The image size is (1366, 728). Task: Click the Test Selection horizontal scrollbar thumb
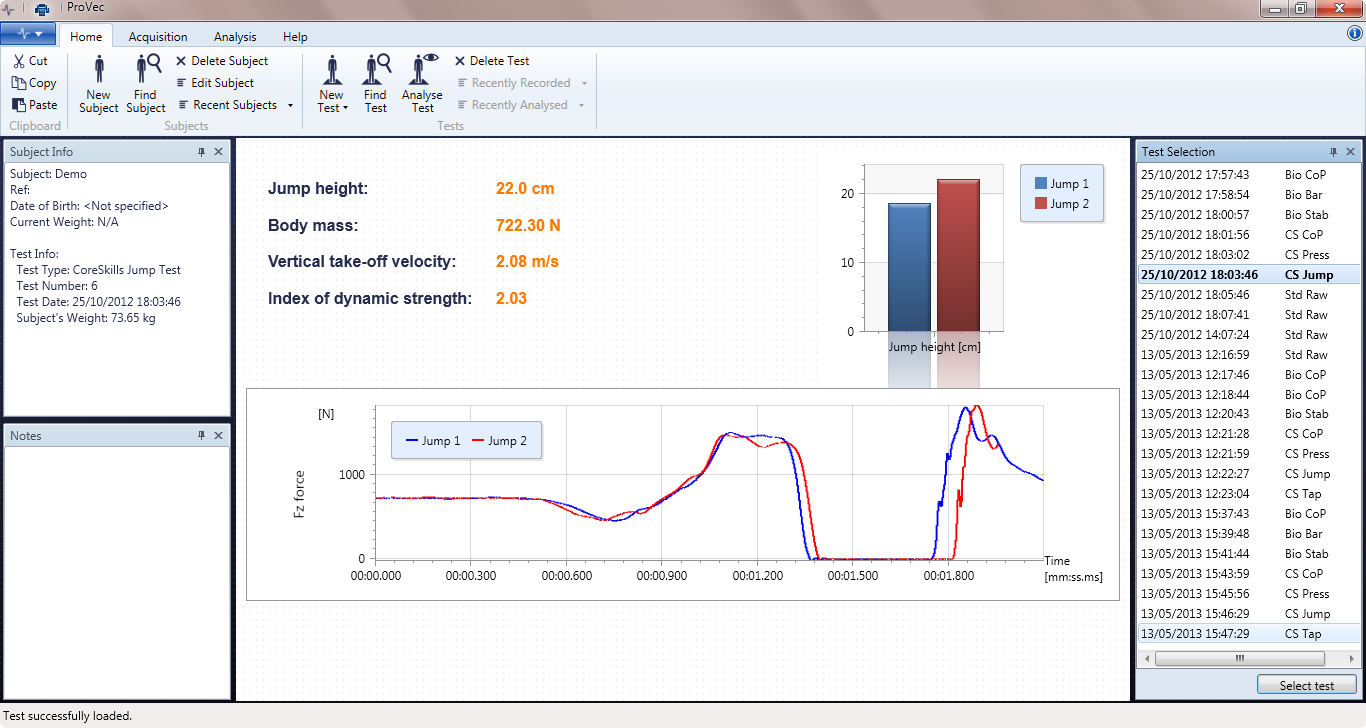pos(1239,659)
